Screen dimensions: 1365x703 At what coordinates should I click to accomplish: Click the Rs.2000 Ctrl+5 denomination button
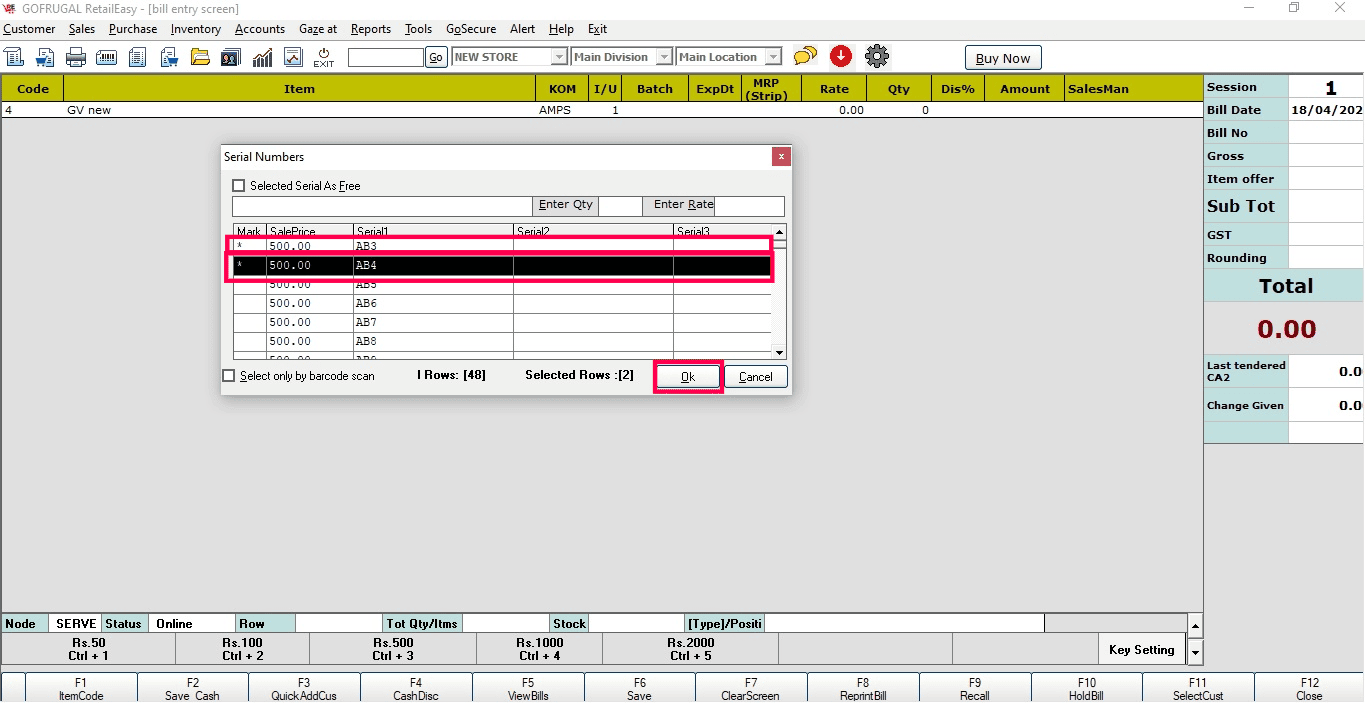pos(690,650)
